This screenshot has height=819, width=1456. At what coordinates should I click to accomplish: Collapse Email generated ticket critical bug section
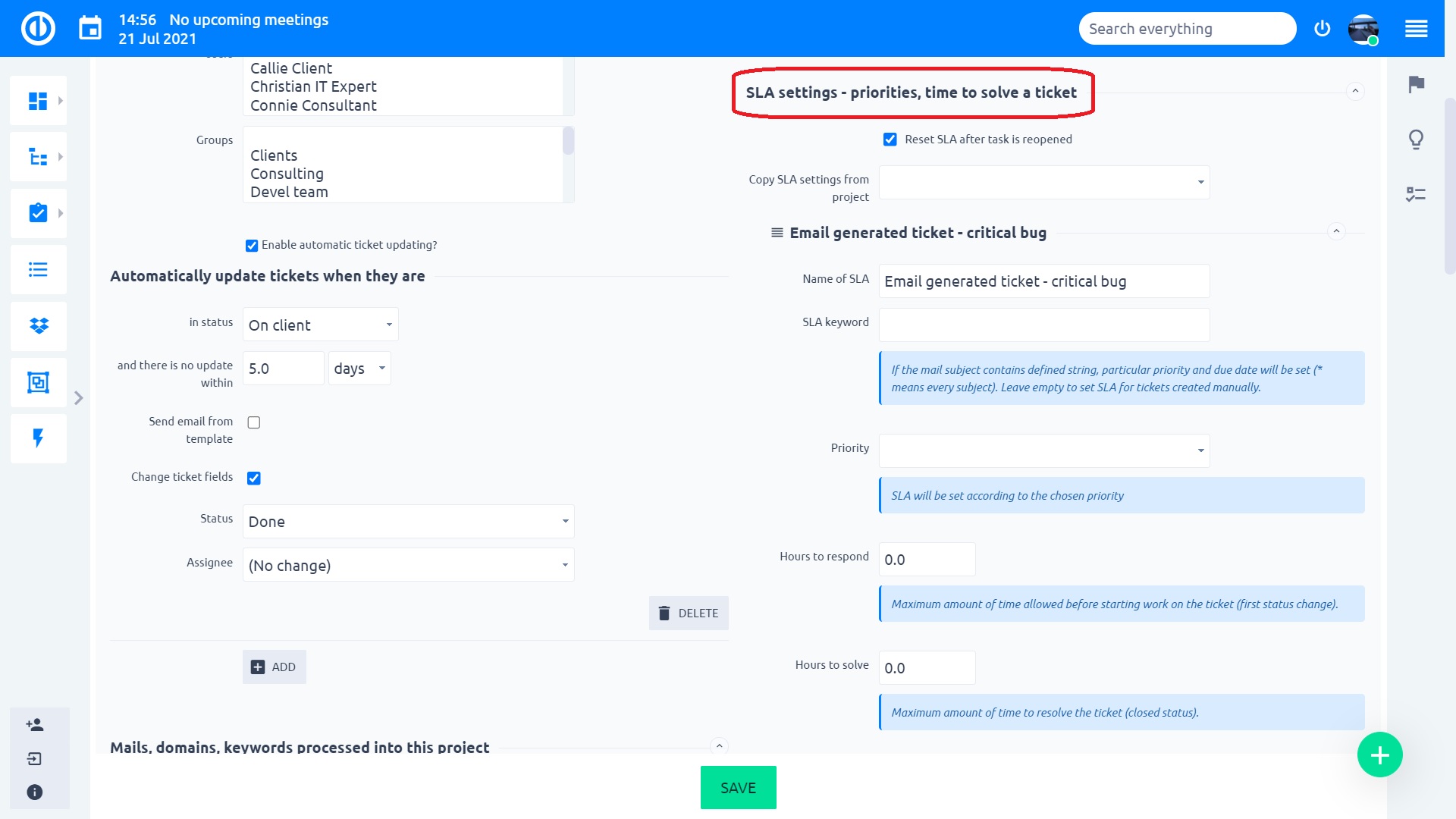tap(1336, 231)
